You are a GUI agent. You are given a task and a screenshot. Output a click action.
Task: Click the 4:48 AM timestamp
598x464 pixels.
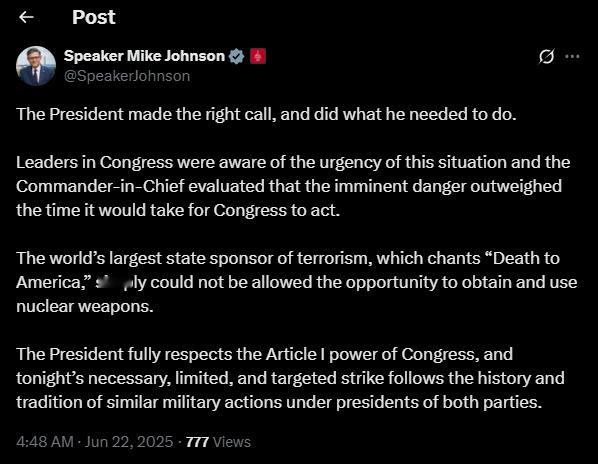[45, 442]
